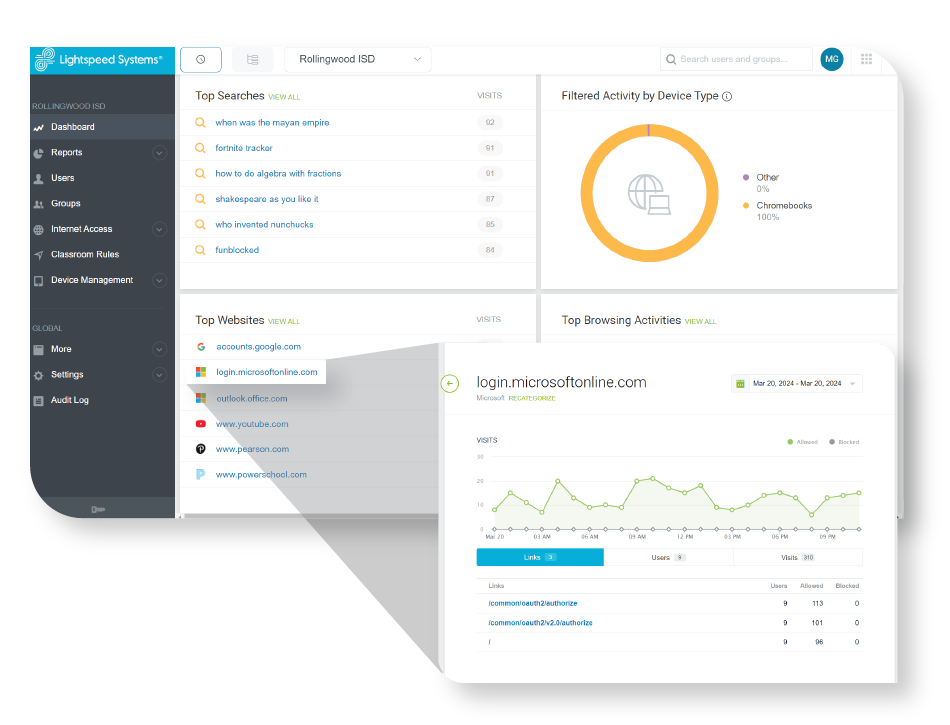Open the www.youtube.com website entry
The width and height of the screenshot is (950, 725).
252,424
